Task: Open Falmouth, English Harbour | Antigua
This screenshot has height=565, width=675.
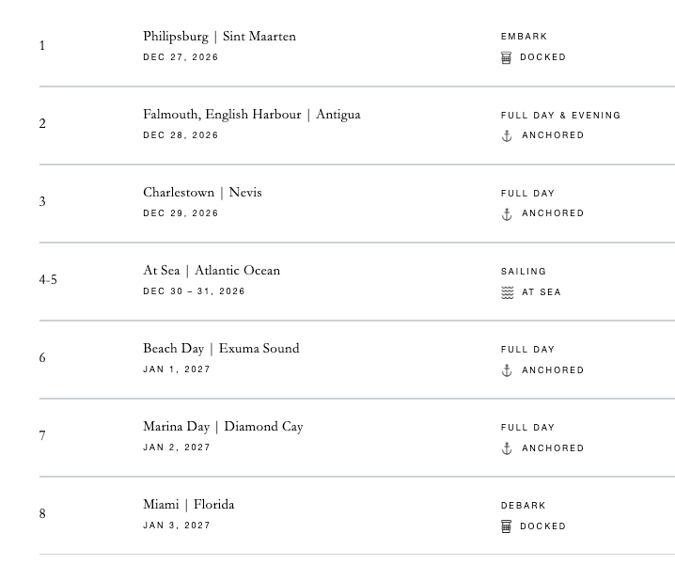Action: click(x=252, y=115)
